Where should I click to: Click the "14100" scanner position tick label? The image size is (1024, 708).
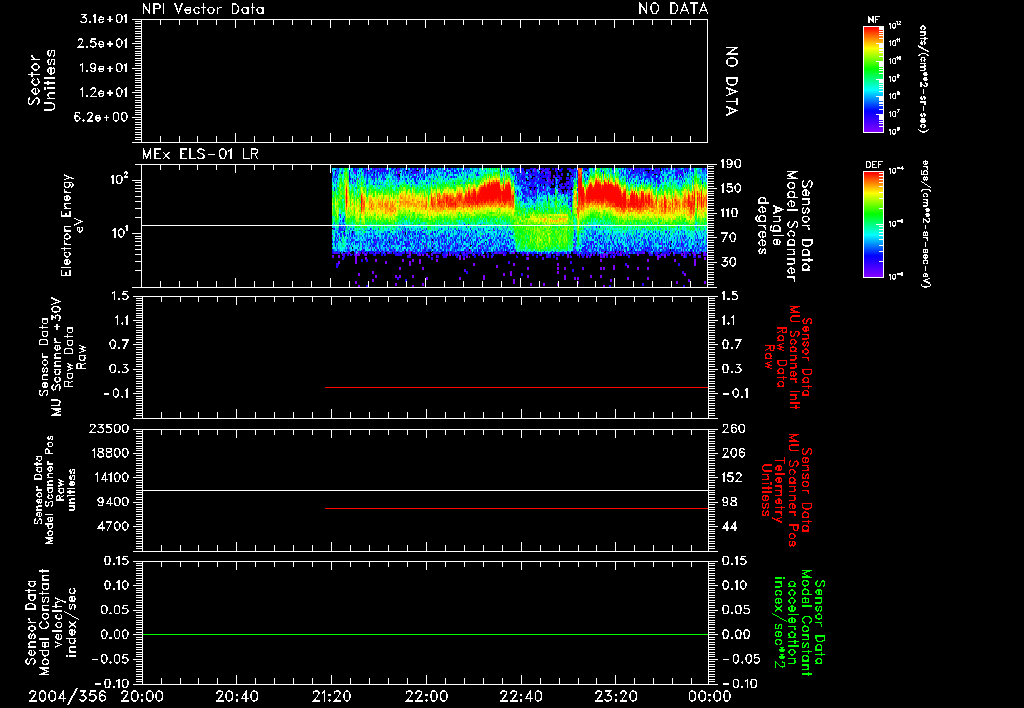(x=109, y=477)
